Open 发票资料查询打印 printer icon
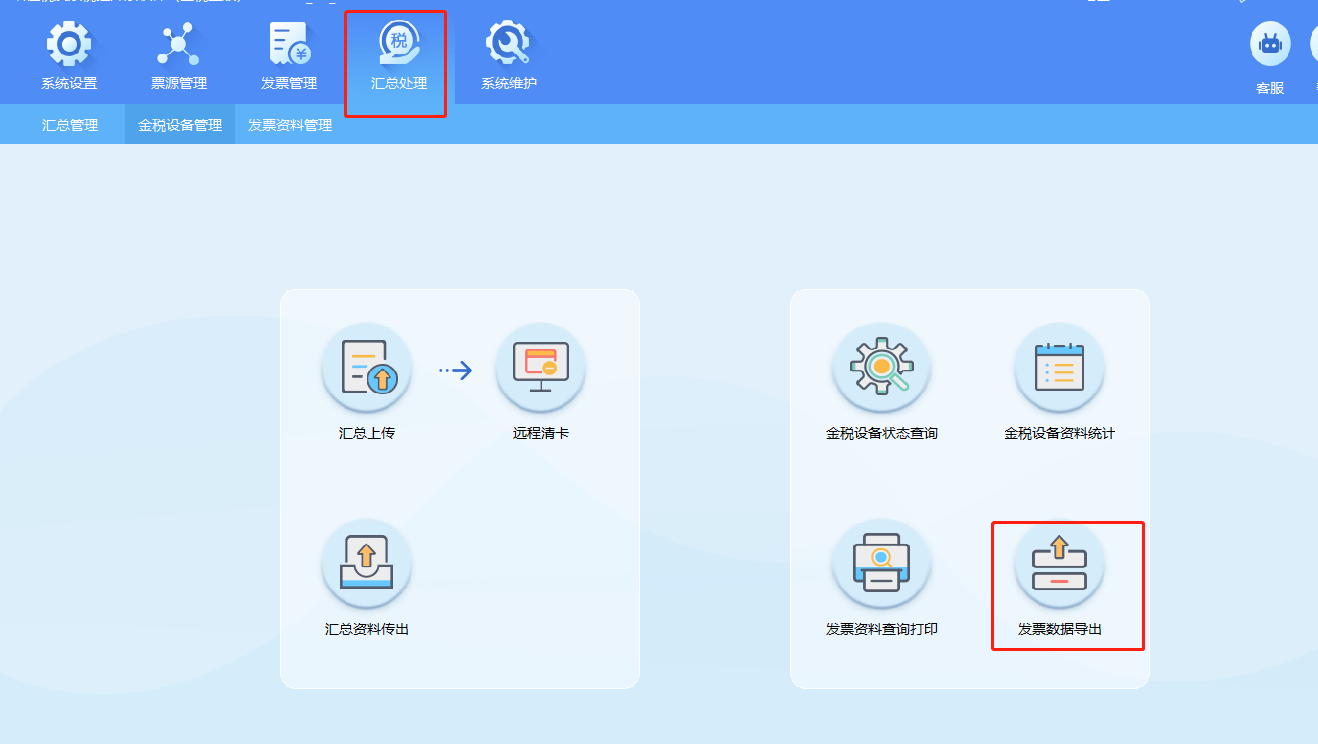 pyautogui.click(x=881, y=564)
